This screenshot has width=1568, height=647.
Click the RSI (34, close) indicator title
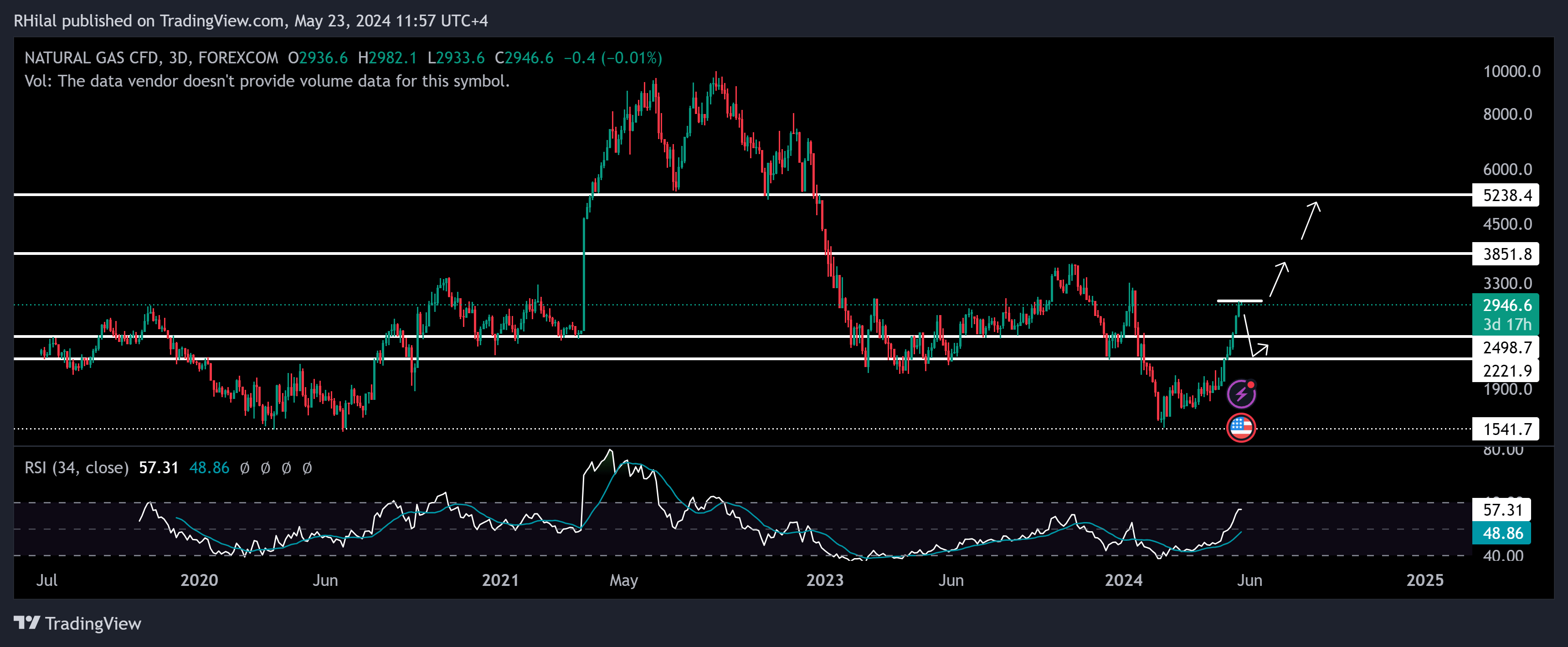(x=77, y=468)
